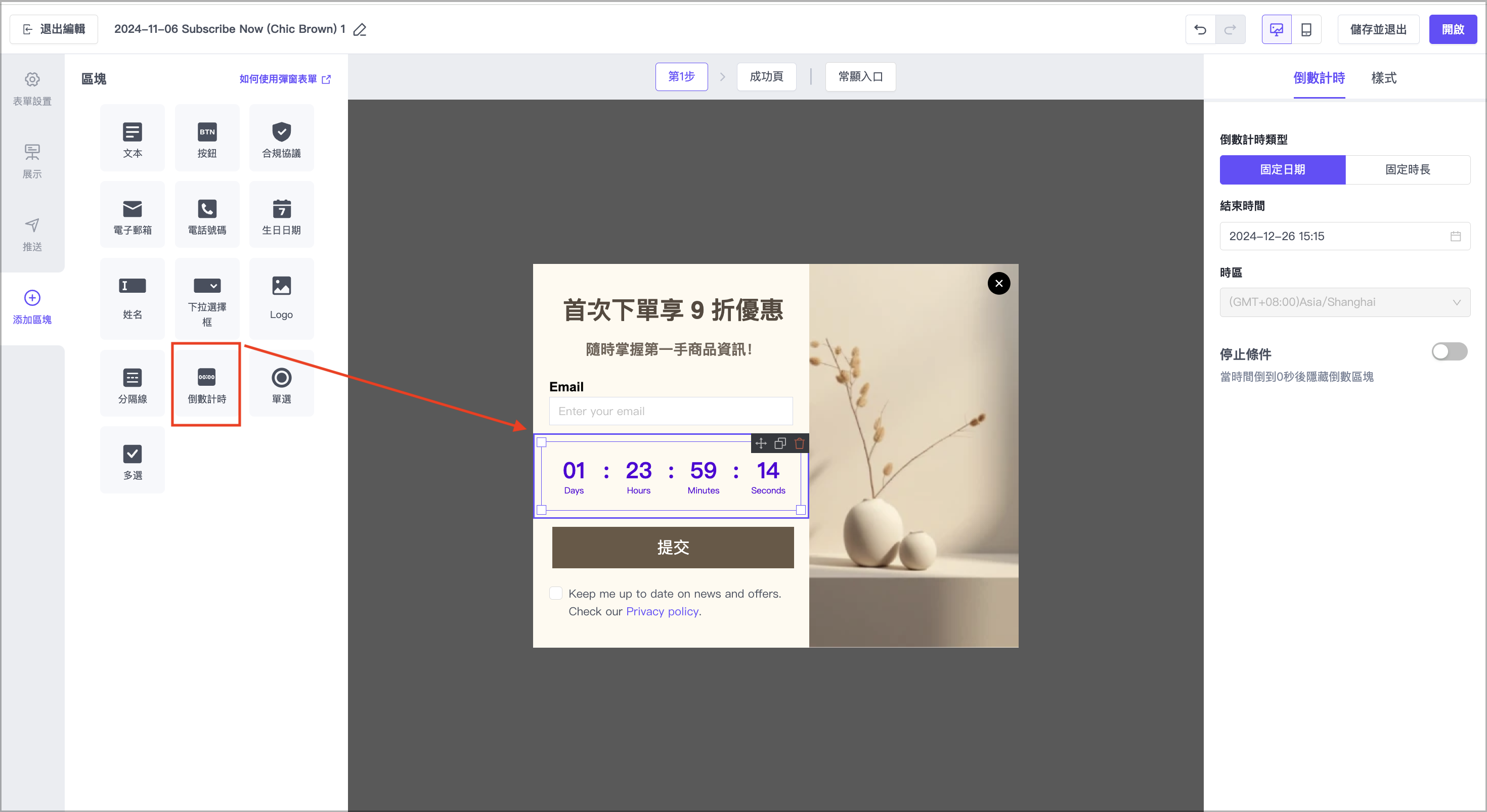Delete the selected countdown block
1487x812 pixels.
(x=799, y=443)
